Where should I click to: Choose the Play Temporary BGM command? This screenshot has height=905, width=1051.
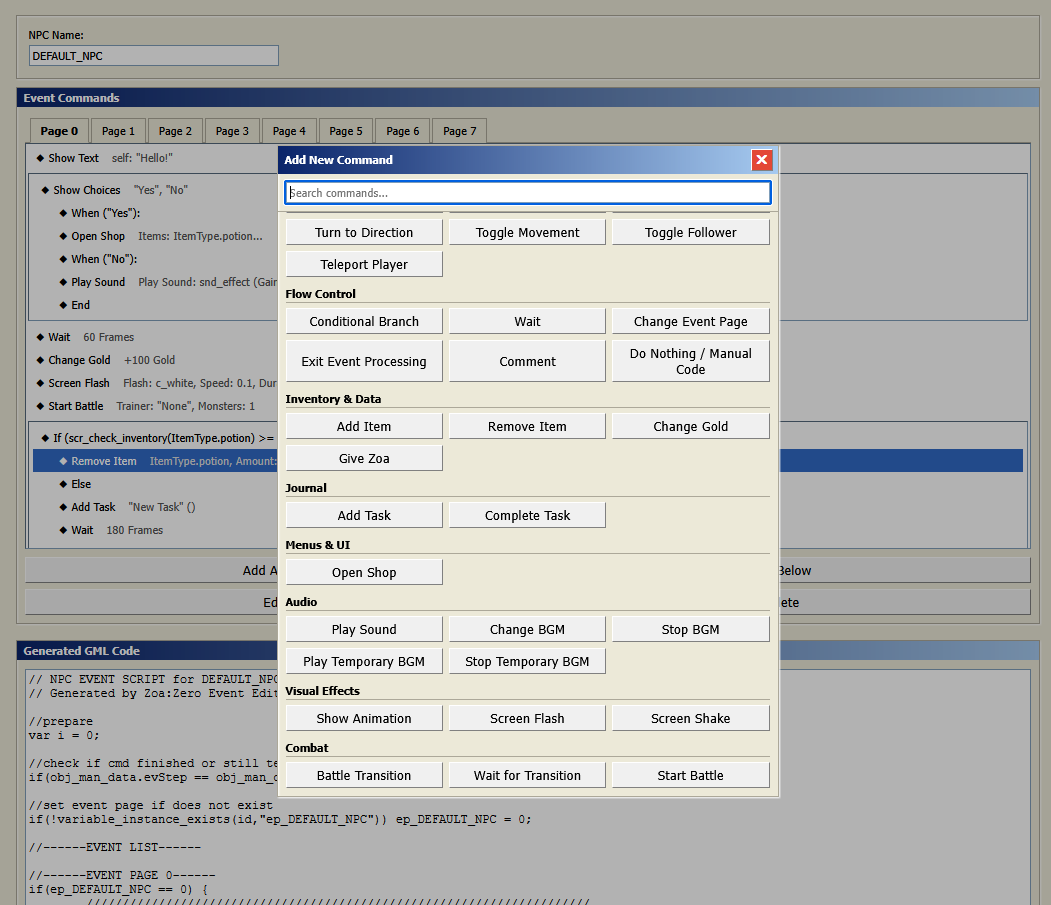point(364,661)
